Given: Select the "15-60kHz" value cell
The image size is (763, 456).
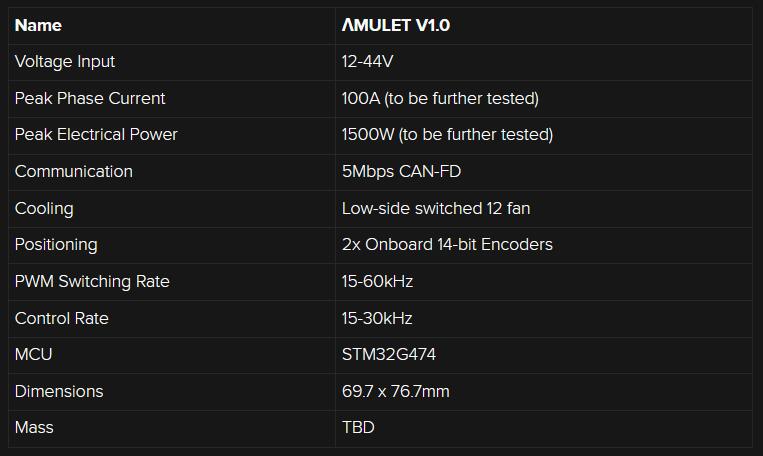Looking at the screenshot, I should [x=377, y=281].
